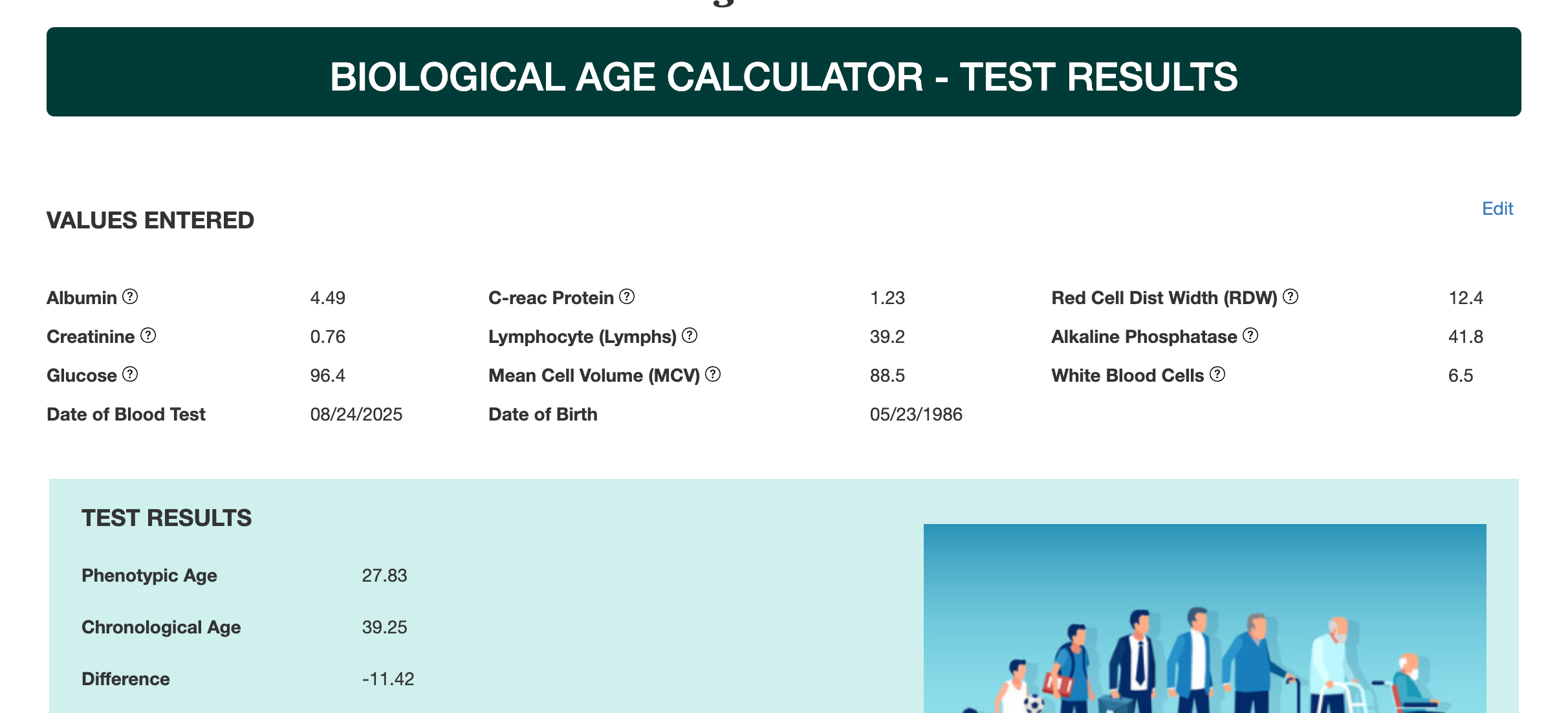Click the Glucose info question-mark icon
The width and height of the screenshot is (1568, 713).
coord(130,374)
